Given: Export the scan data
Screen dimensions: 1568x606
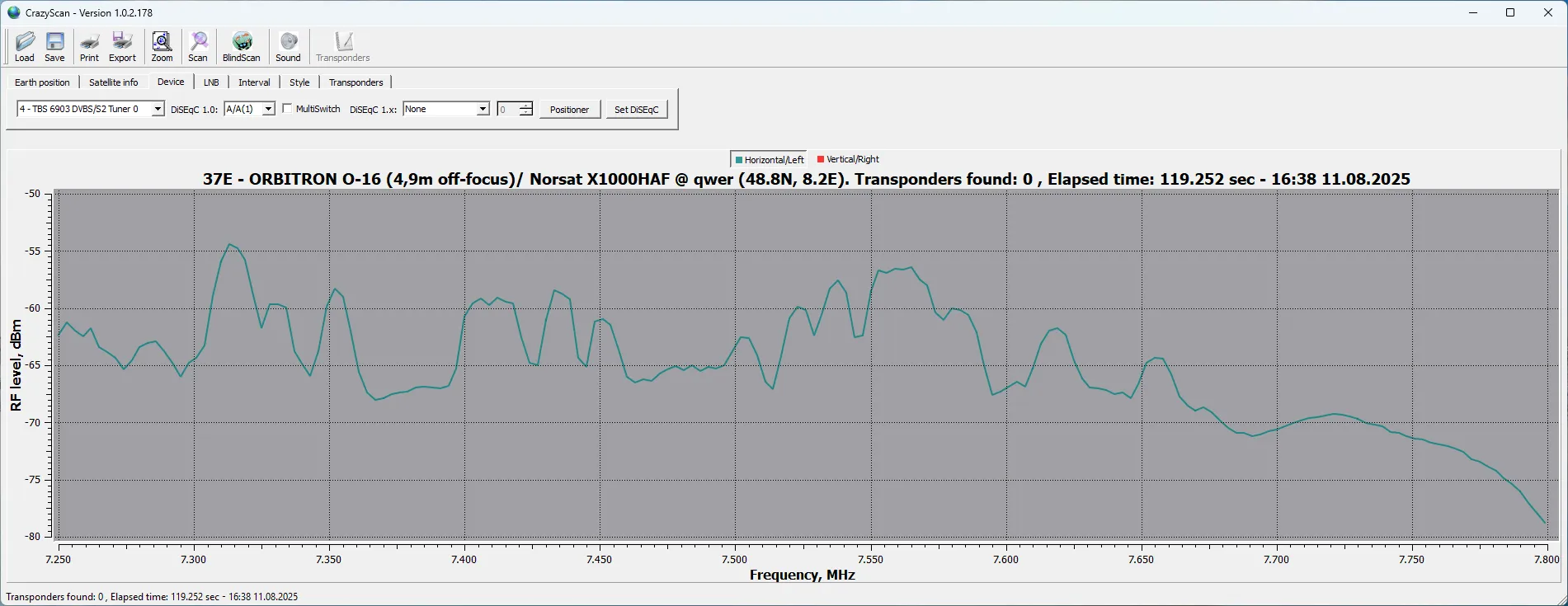Looking at the screenshot, I should (122, 46).
